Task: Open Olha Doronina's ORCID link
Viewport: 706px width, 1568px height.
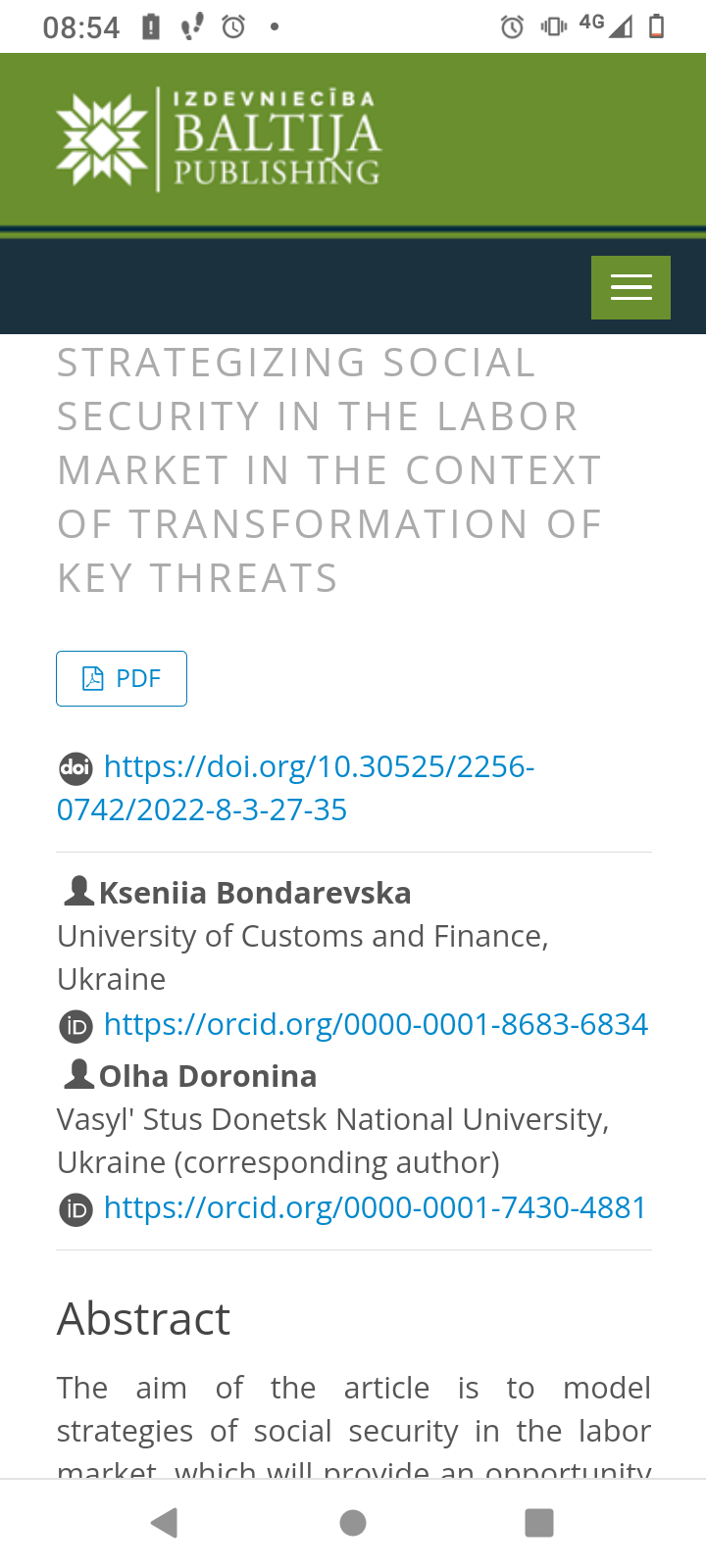Action: pos(375,1207)
